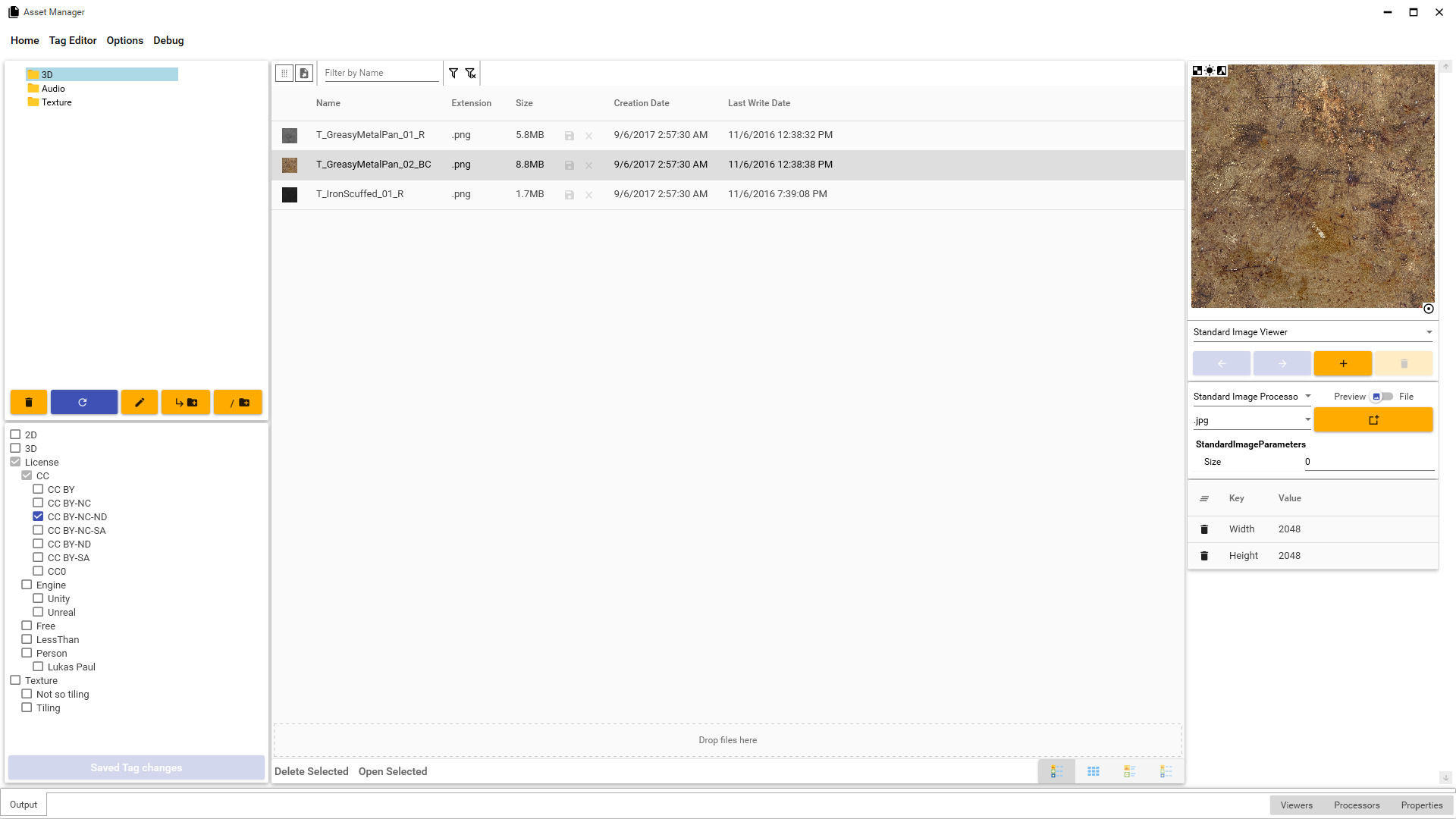Add a new viewer with plus button
This screenshot has height=819, width=1456.
click(x=1343, y=364)
